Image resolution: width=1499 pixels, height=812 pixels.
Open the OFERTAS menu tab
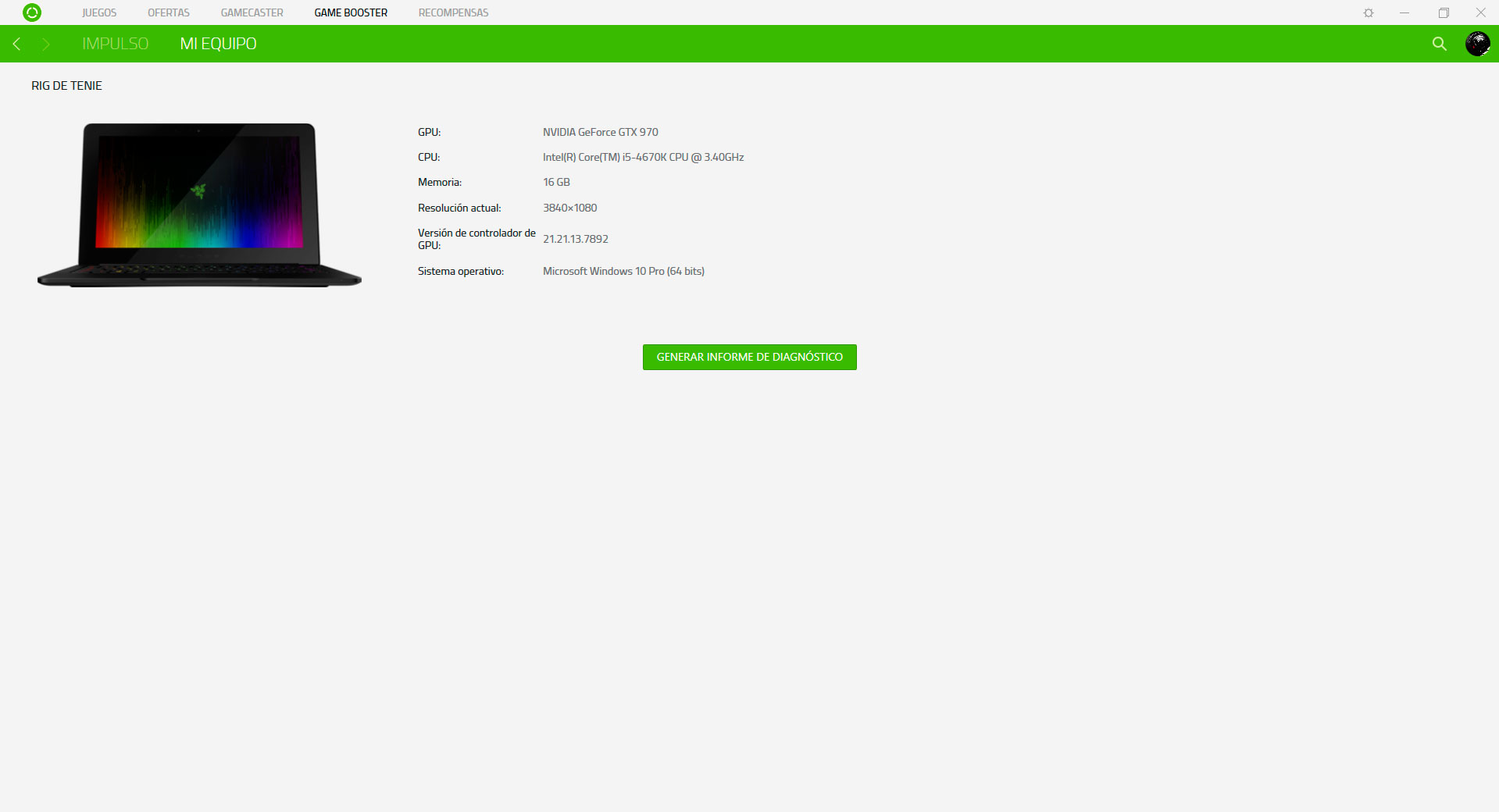point(169,12)
